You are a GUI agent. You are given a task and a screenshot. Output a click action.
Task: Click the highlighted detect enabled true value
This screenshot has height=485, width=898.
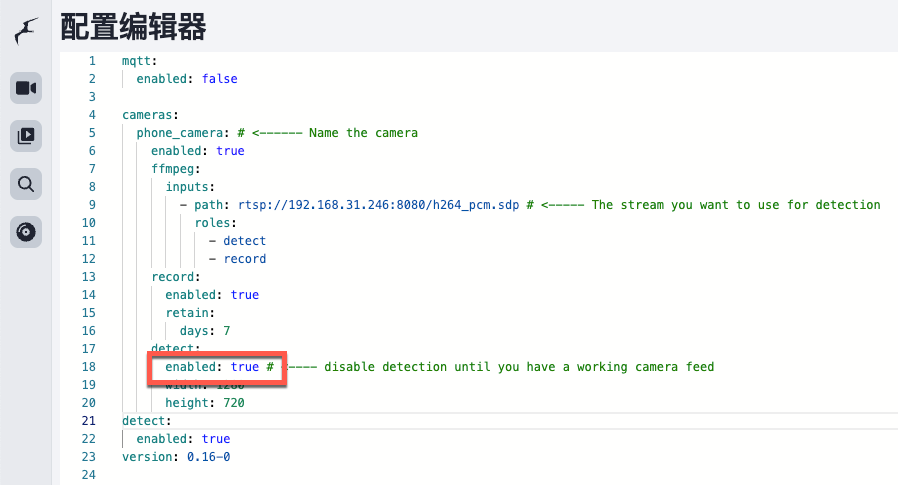[x=245, y=367]
